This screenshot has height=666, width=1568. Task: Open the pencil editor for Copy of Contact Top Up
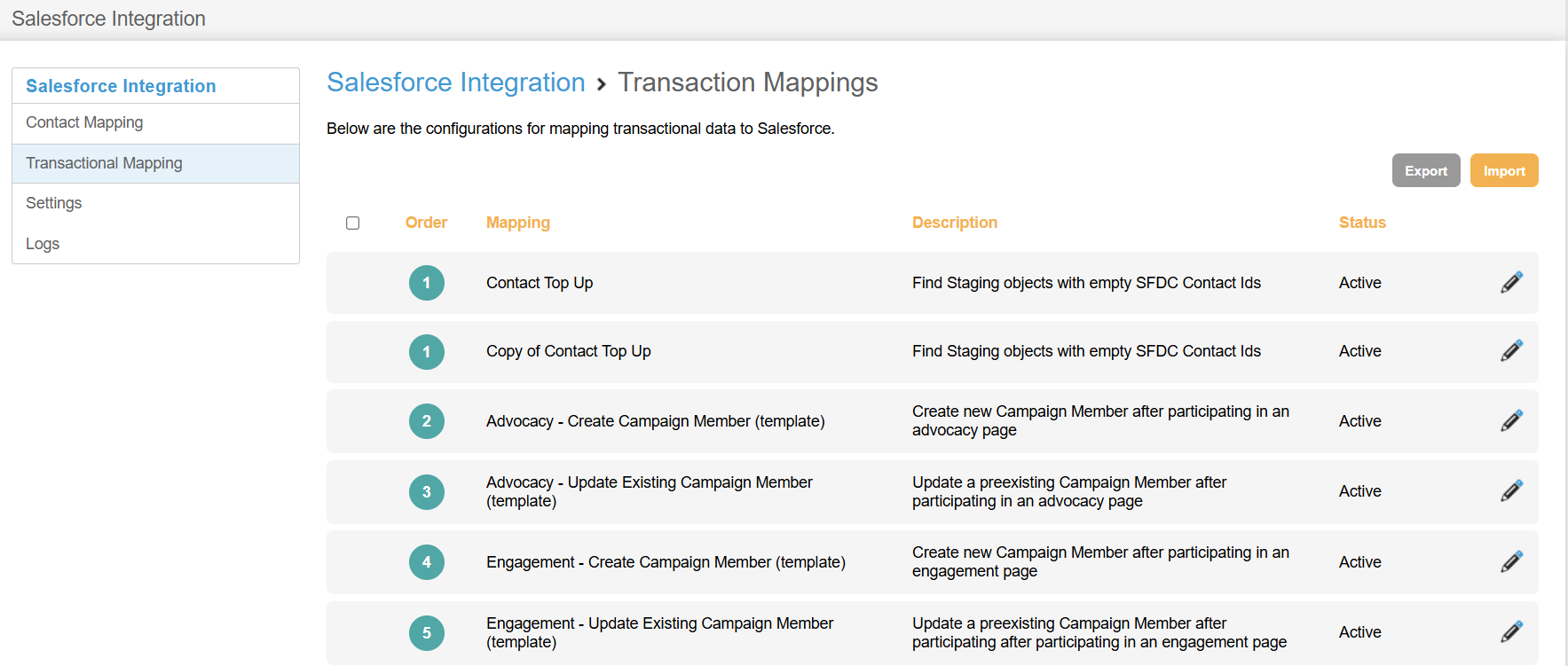(x=1511, y=351)
